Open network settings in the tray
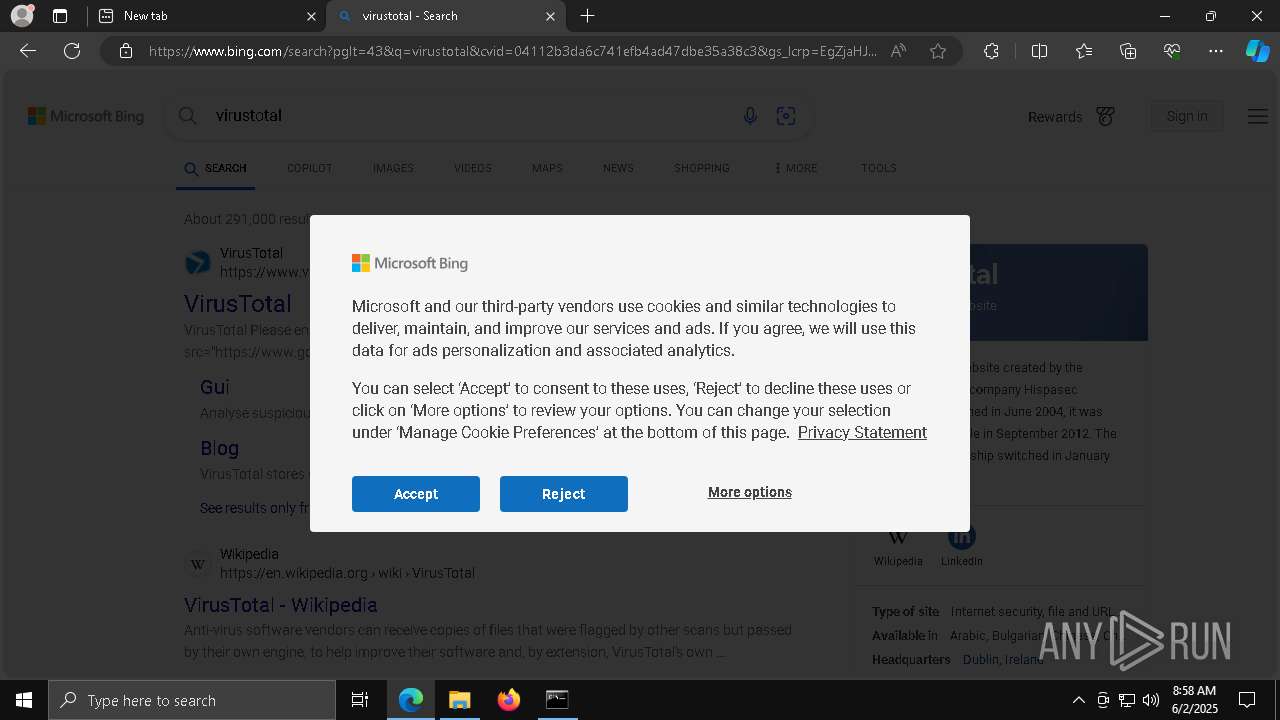Image resolution: width=1280 pixels, height=720 pixels. (1127, 700)
